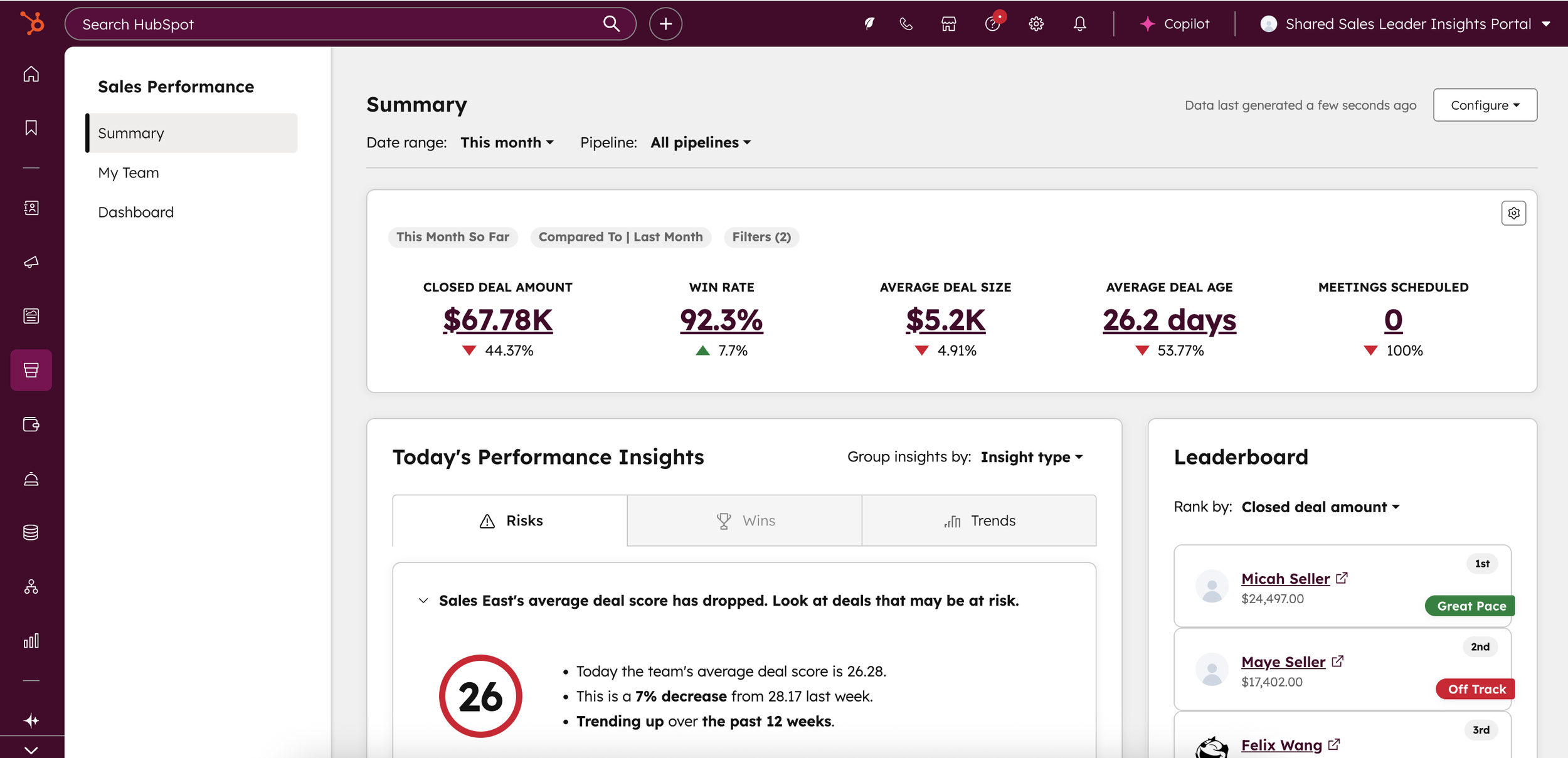Switch to the Trends tab
The image size is (1568, 758).
pyautogui.click(x=979, y=520)
